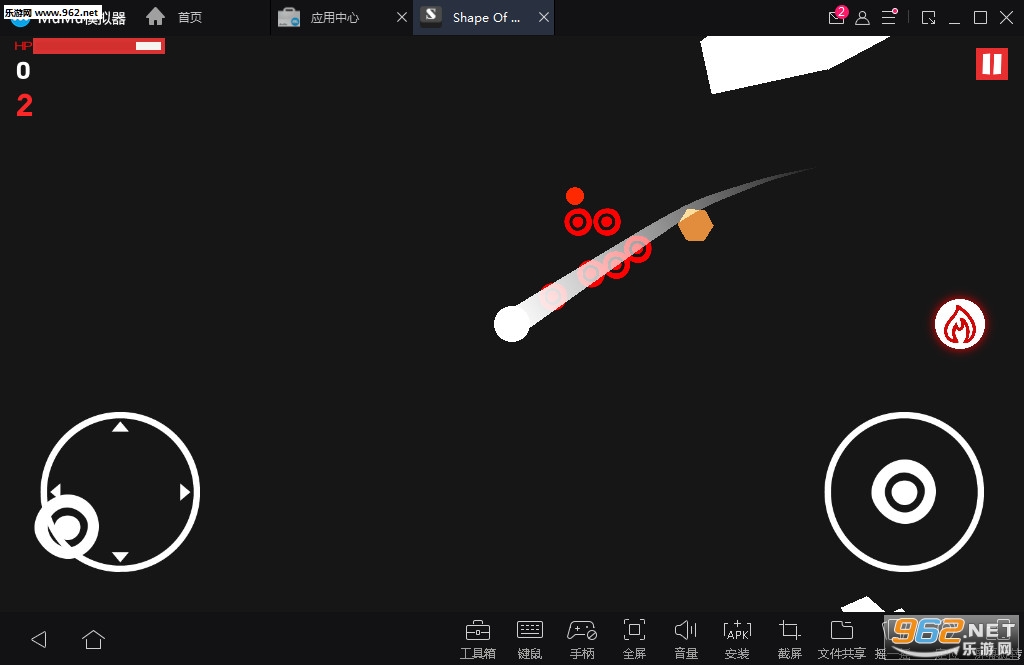
Task: Open the 键鼠 keyboard mouse settings
Action: (530, 640)
